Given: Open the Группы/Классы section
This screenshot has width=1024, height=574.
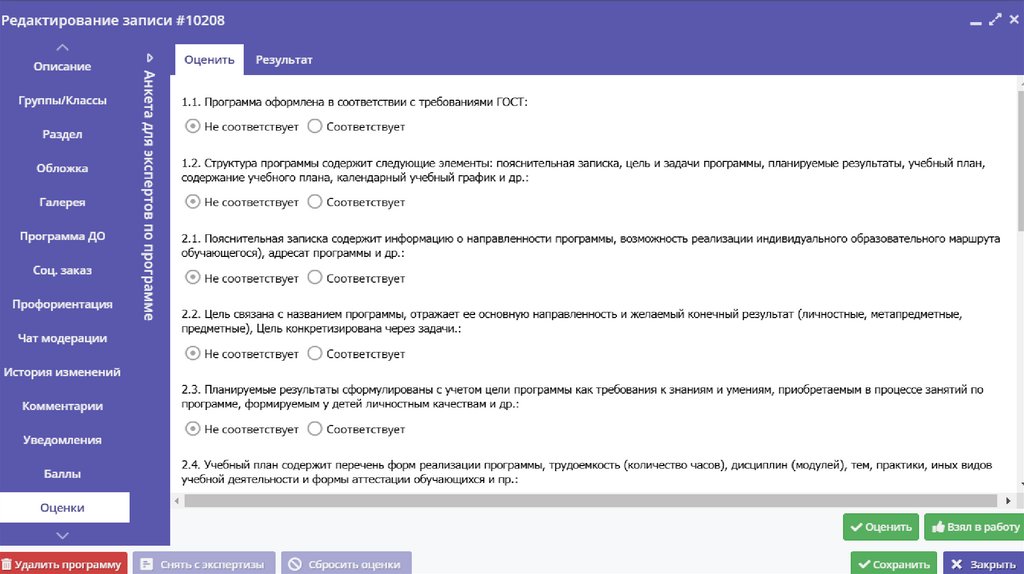Looking at the screenshot, I should [x=63, y=101].
